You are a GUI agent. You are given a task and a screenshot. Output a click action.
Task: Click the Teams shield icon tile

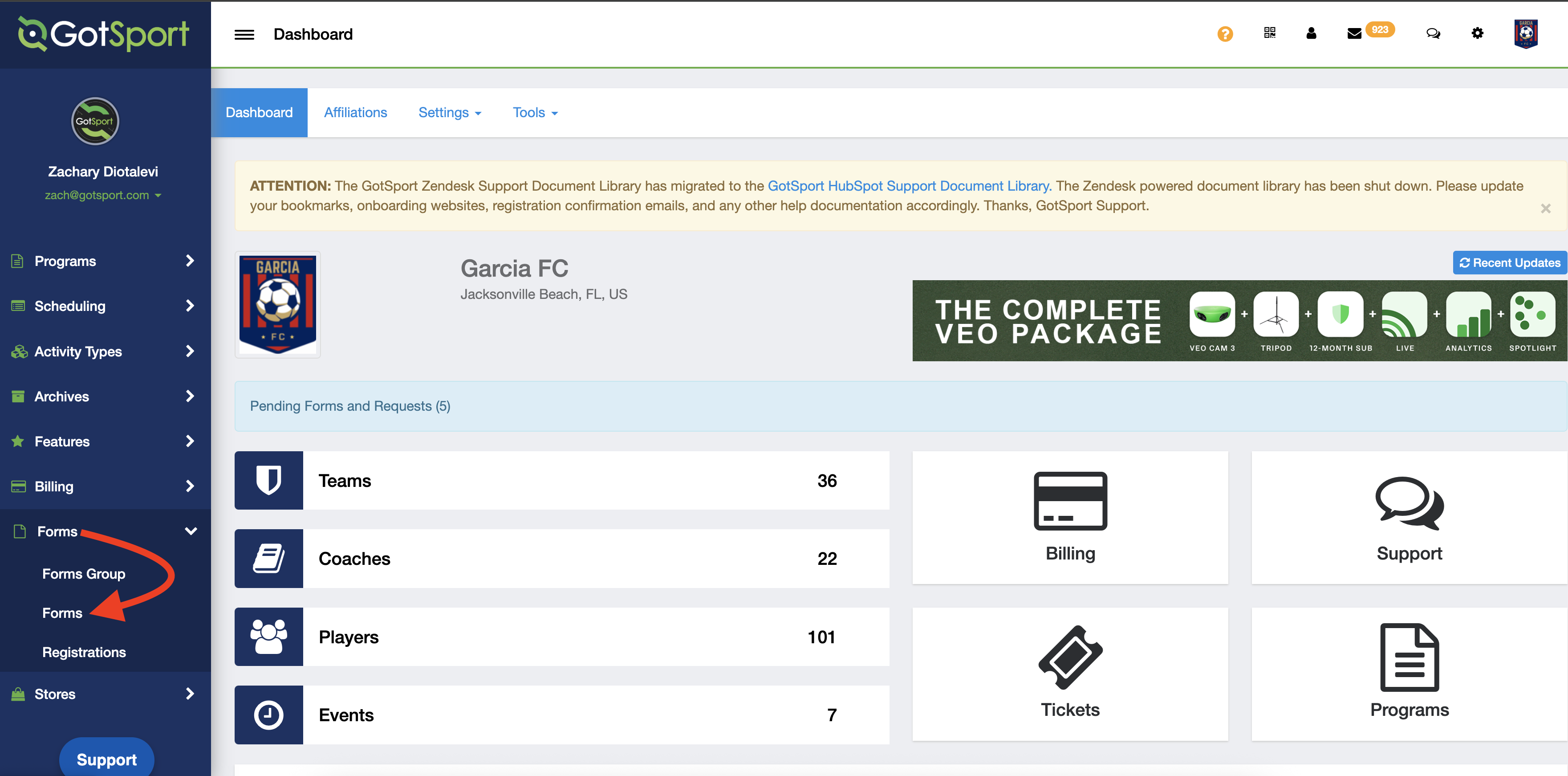point(268,481)
